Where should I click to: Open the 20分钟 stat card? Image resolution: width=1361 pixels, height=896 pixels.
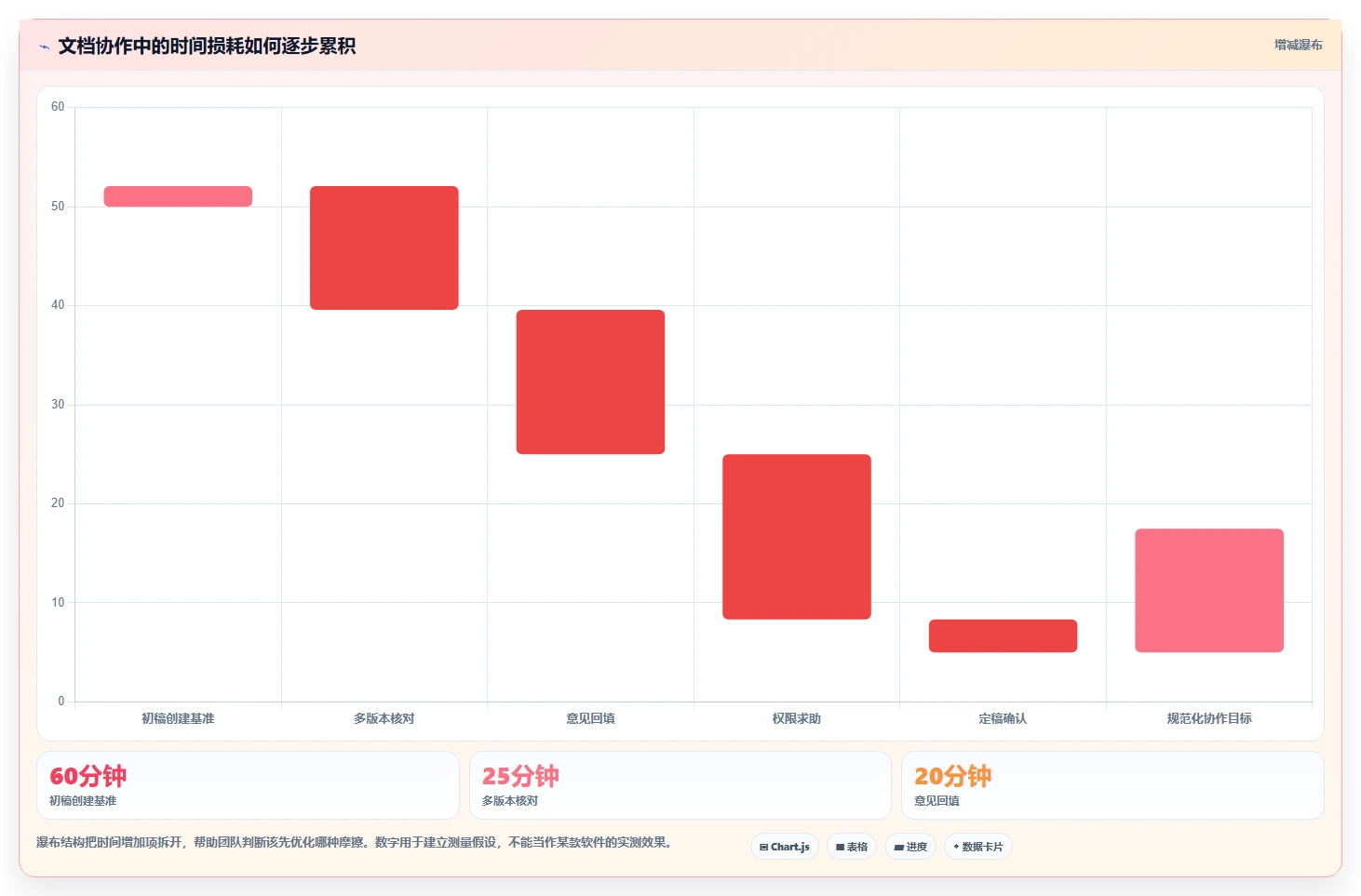point(1112,785)
